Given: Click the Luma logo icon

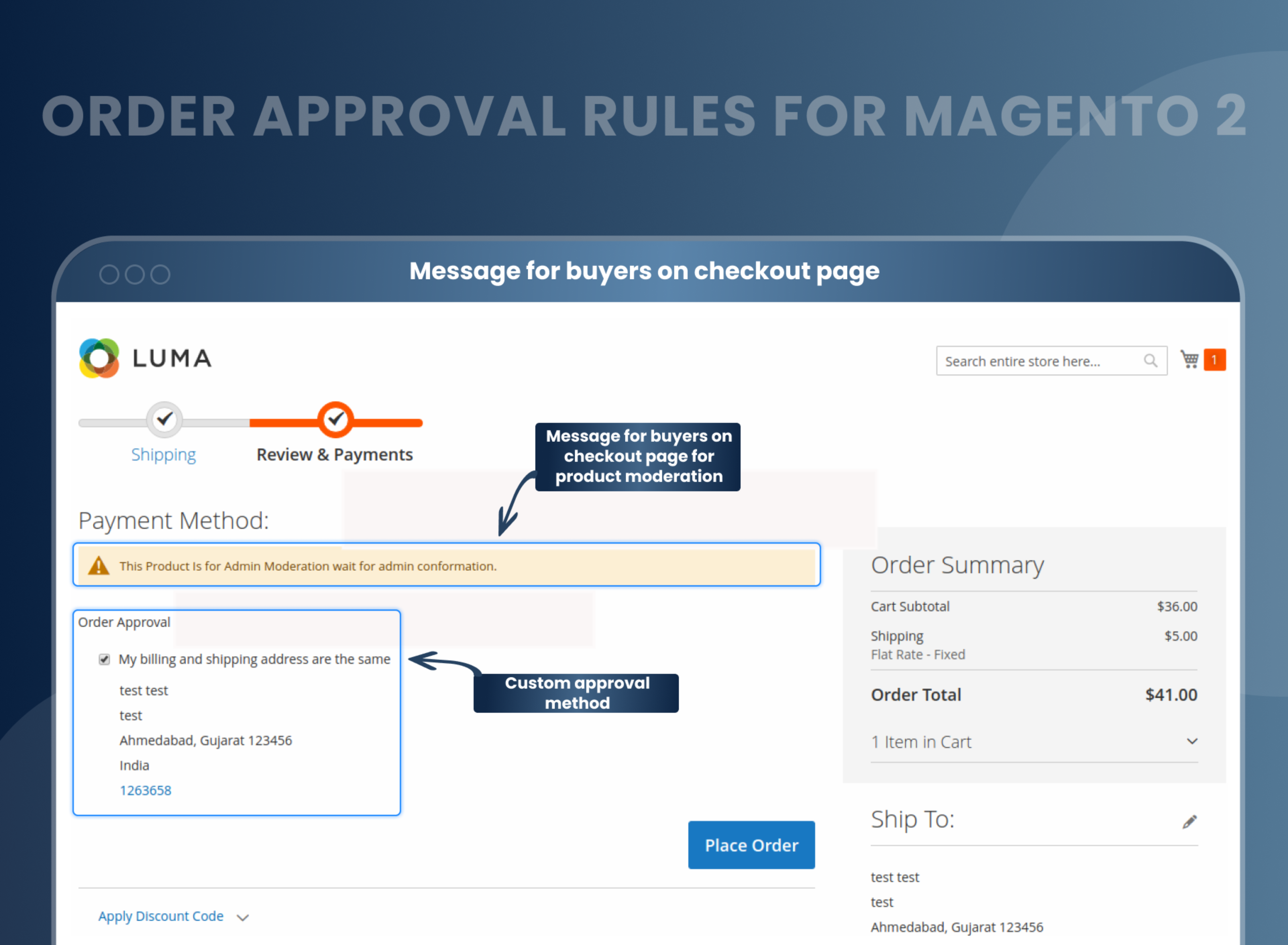Looking at the screenshot, I should (x=99, y=358).
